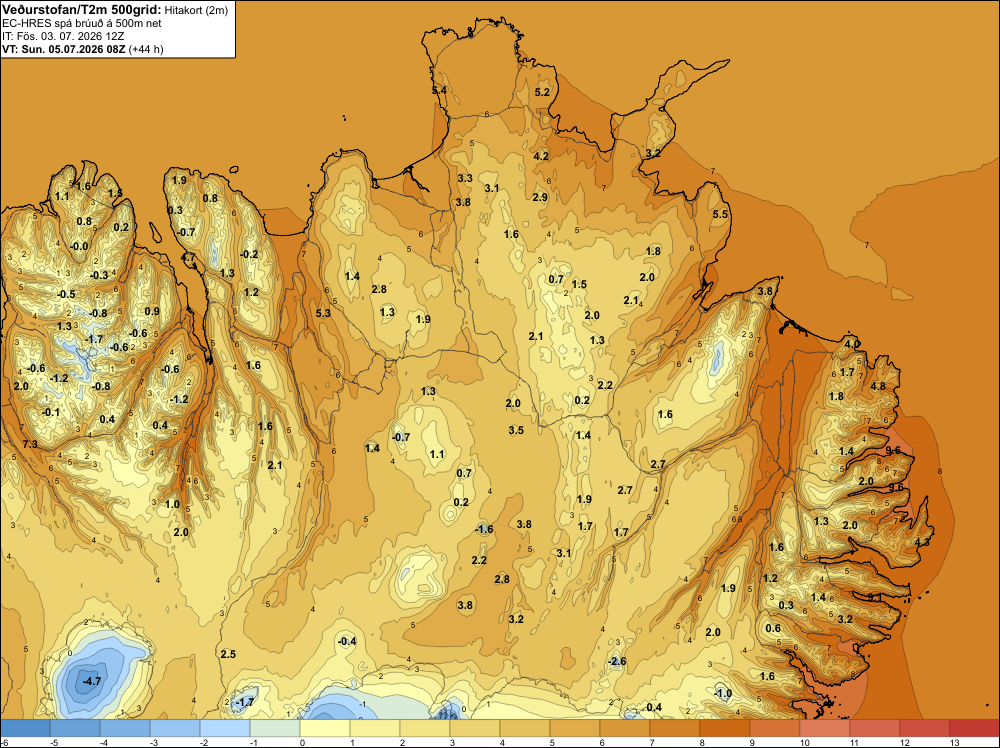Screen dimensions: 1000x748
Task: Select the valid time 'VT: Sun. 05.07.2026 08Z'
Action: [64, 49]
